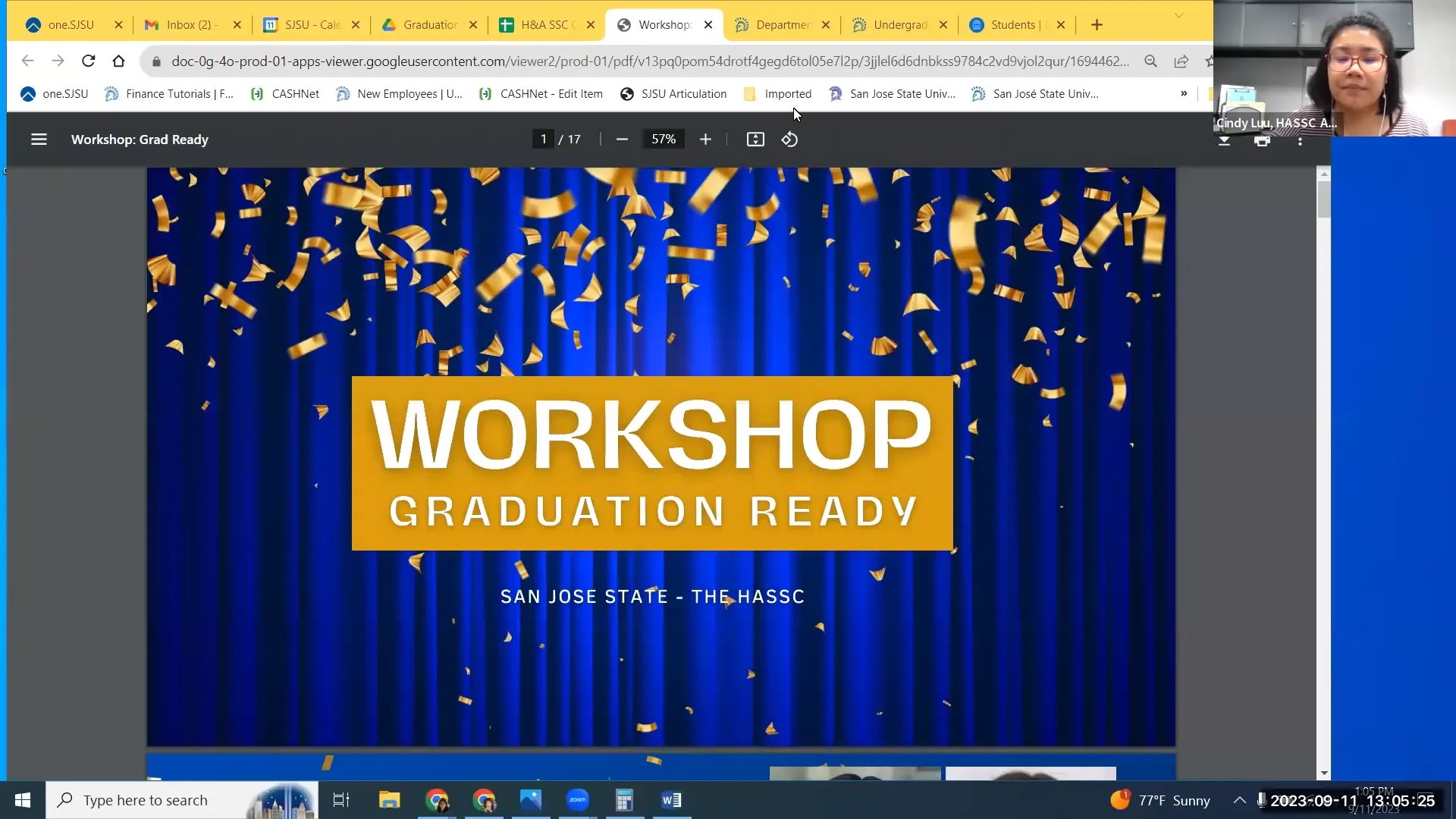Click the browser address bar URL
The width and height of the screenshot is (1456, 819).
(x=650, y=61)
